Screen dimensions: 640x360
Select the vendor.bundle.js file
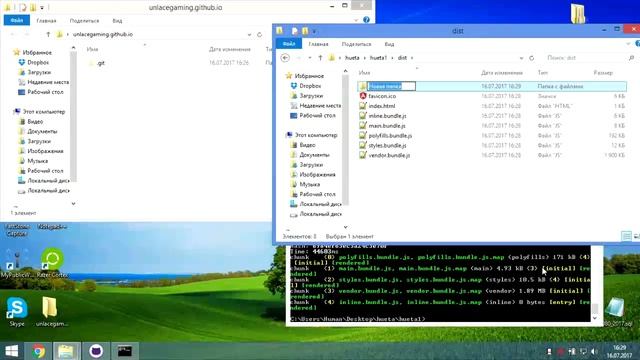pos(389,155)
